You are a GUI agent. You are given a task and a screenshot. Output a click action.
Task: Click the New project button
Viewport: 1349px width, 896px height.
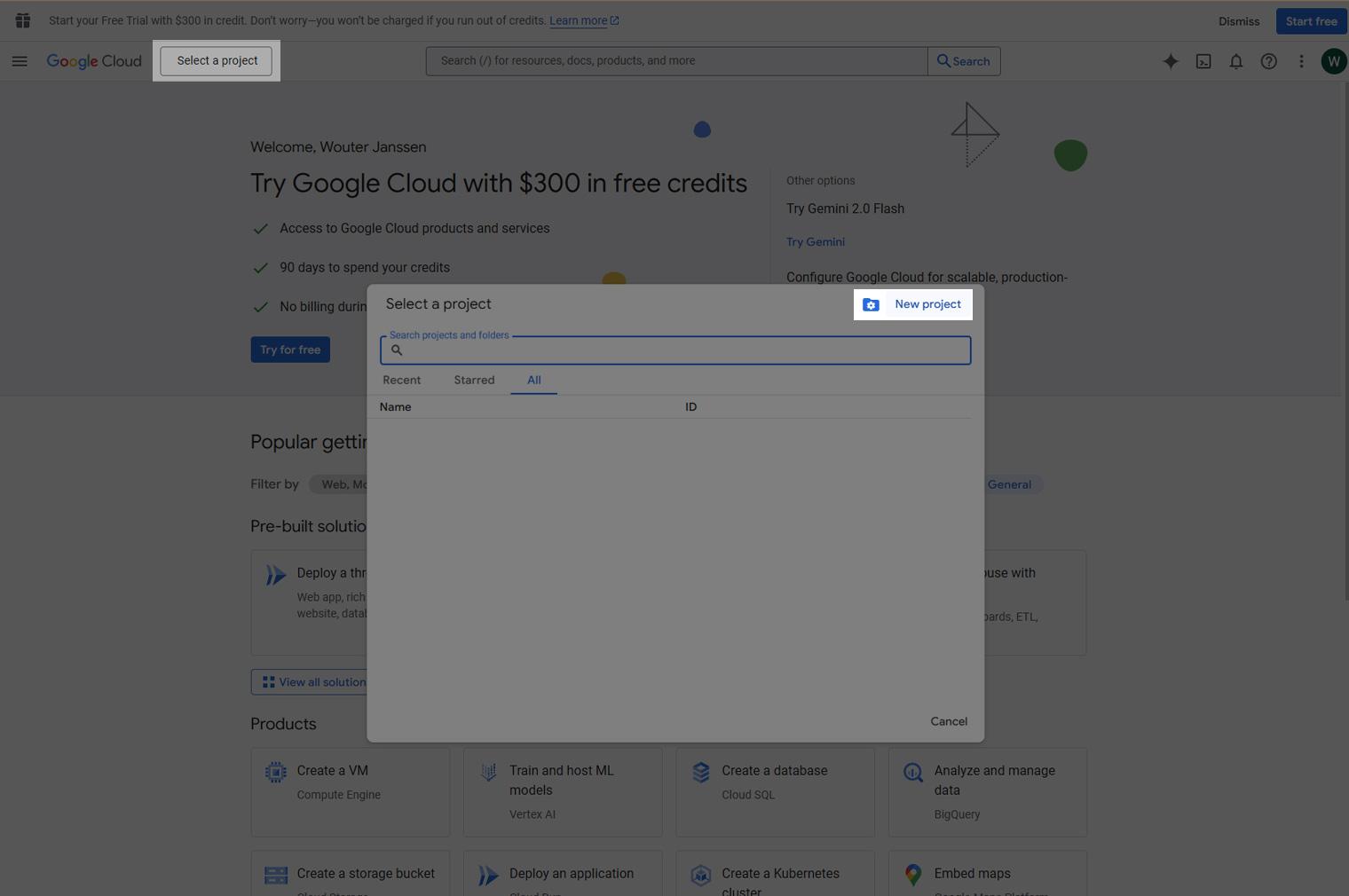[913, 304]
